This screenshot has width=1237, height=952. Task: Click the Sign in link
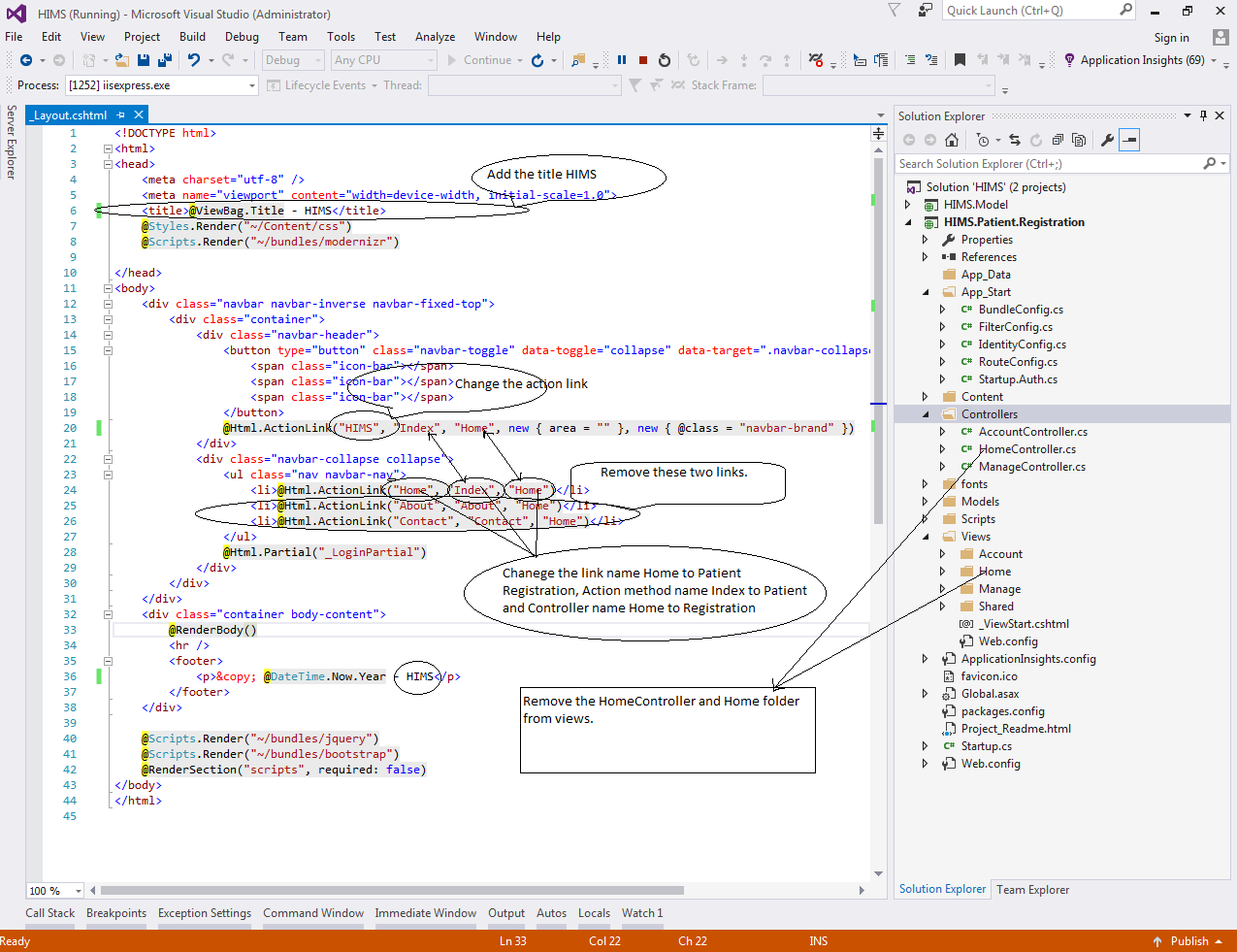(x=1171, y=37)
